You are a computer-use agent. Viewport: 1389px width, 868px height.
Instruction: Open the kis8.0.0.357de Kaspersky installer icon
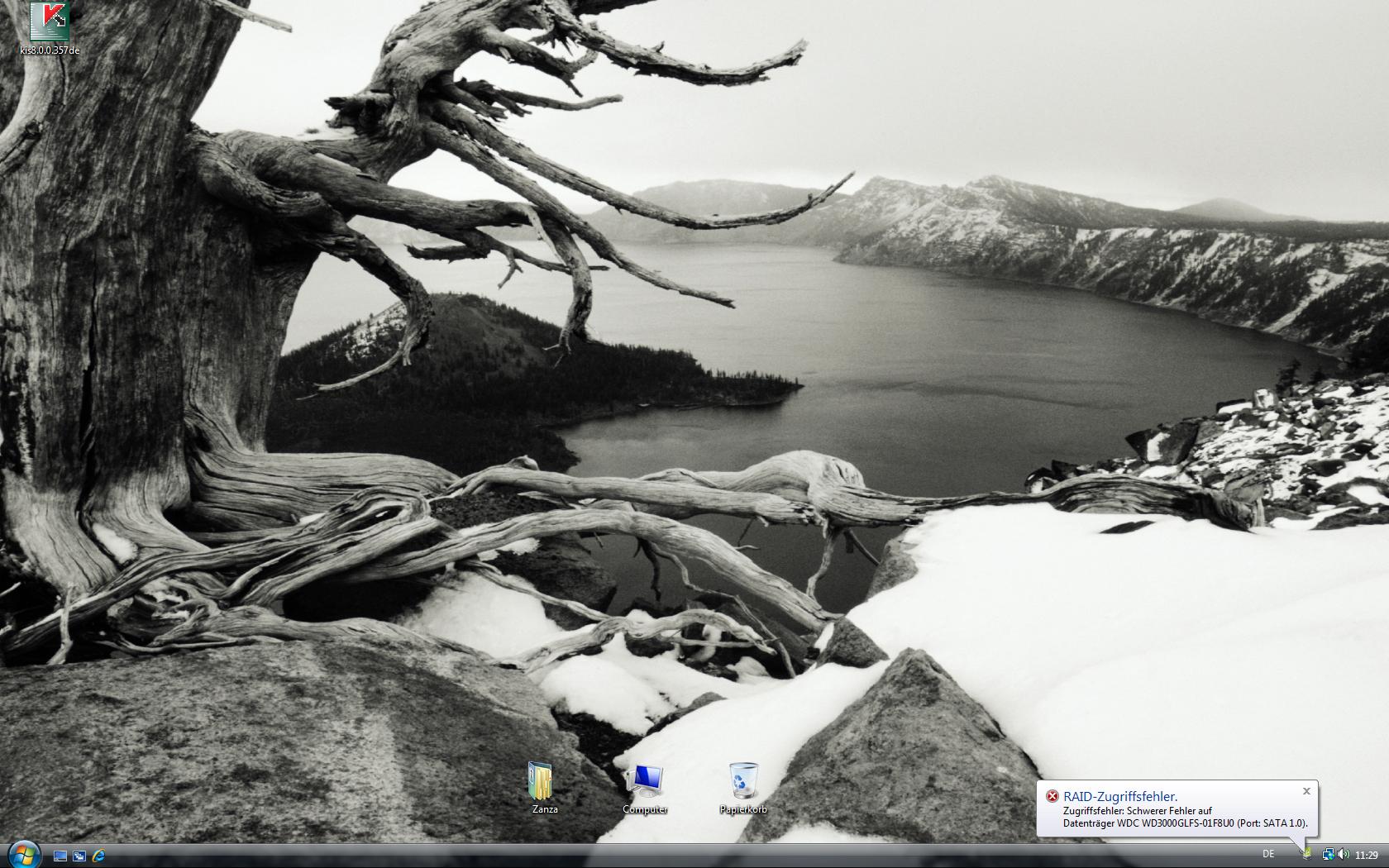[49, 27]
